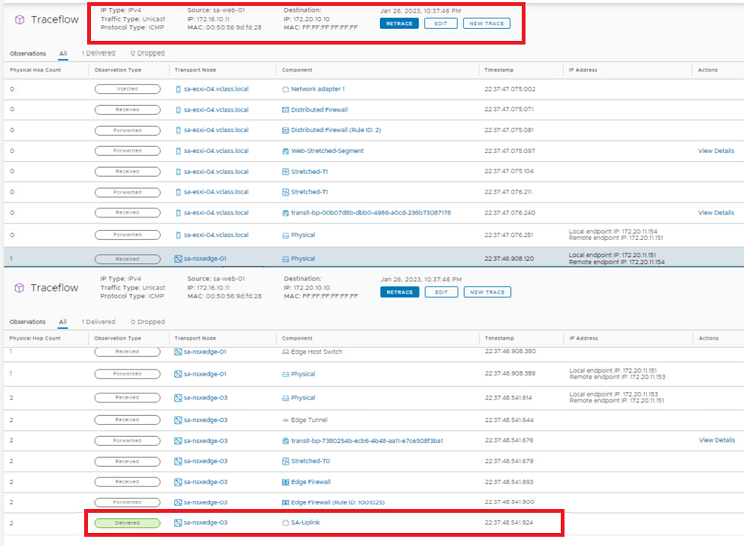Click the SA-Uplink component icon
745x546 pixels.
285,523
